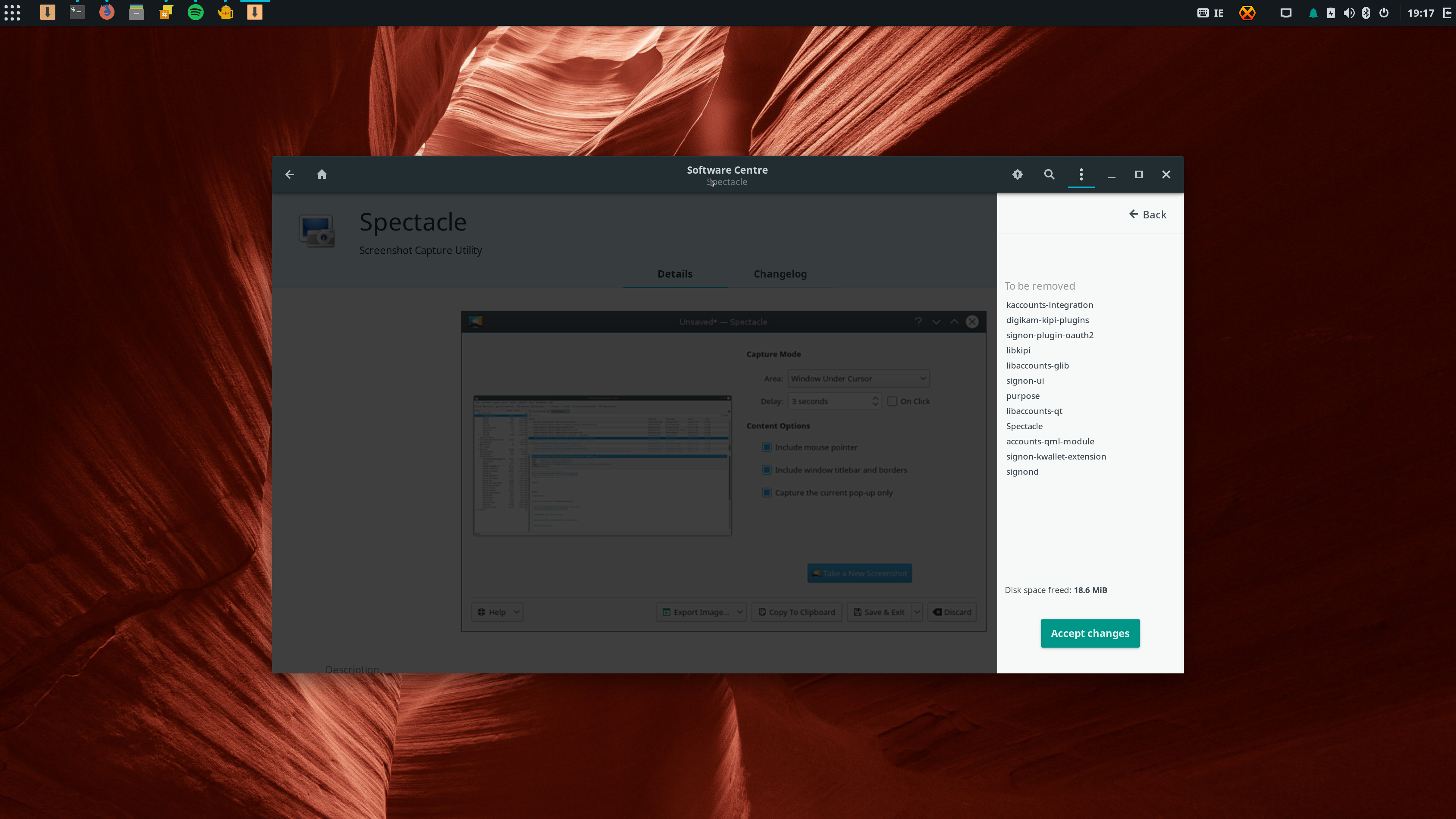Image resolution: width=1456 pixels, height=819 pixels.
Task: Open the Software Centre search
Action: (x=1049, y=175)
